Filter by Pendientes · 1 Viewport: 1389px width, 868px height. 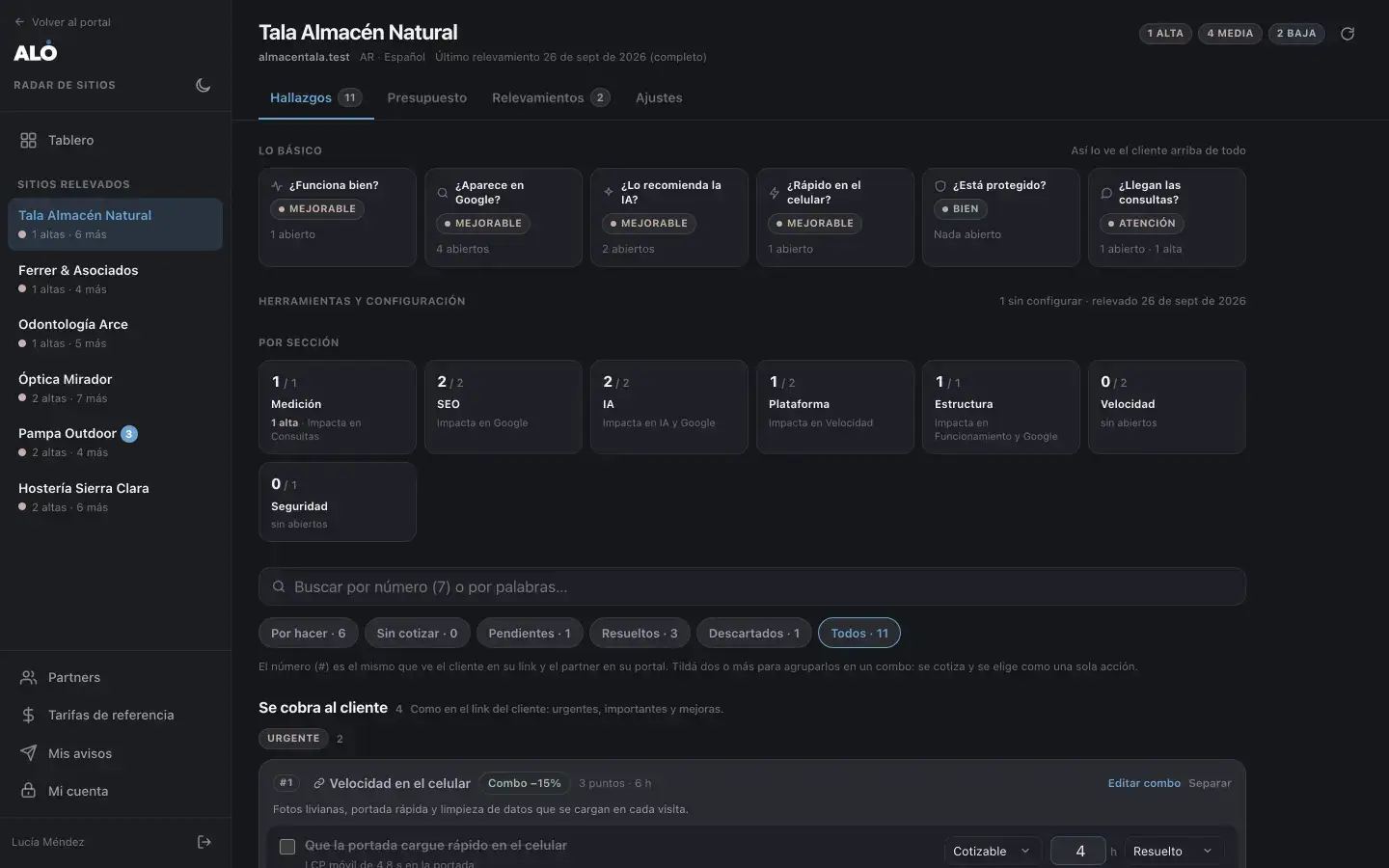coord(530,634)
